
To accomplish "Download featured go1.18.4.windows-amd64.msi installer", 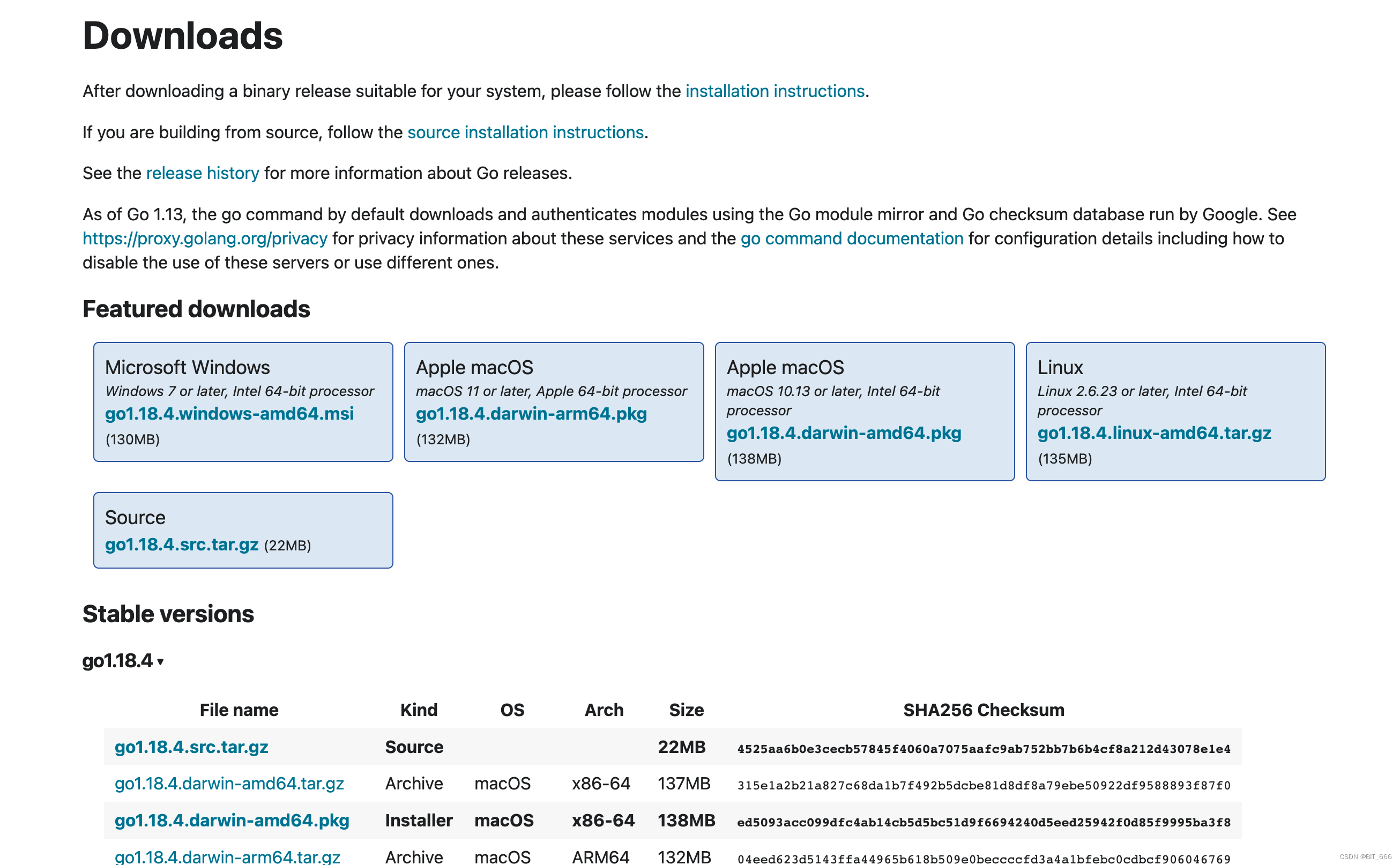I will coord(229,413).
